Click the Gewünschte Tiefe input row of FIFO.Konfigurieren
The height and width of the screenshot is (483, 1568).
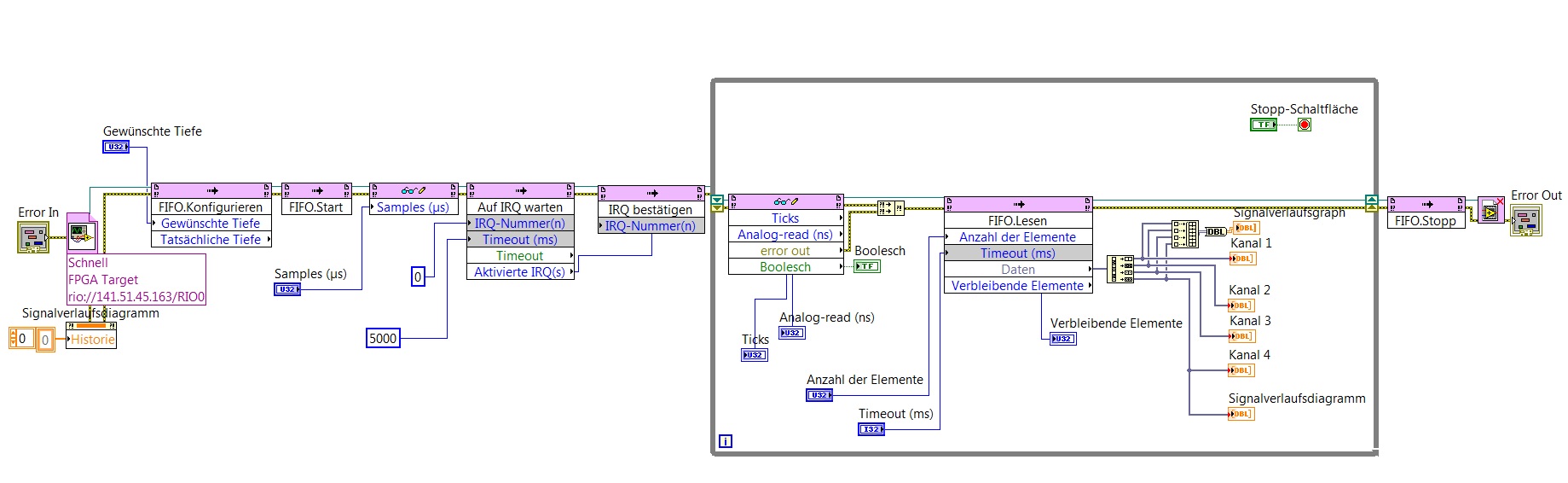[x=211, y=224]
